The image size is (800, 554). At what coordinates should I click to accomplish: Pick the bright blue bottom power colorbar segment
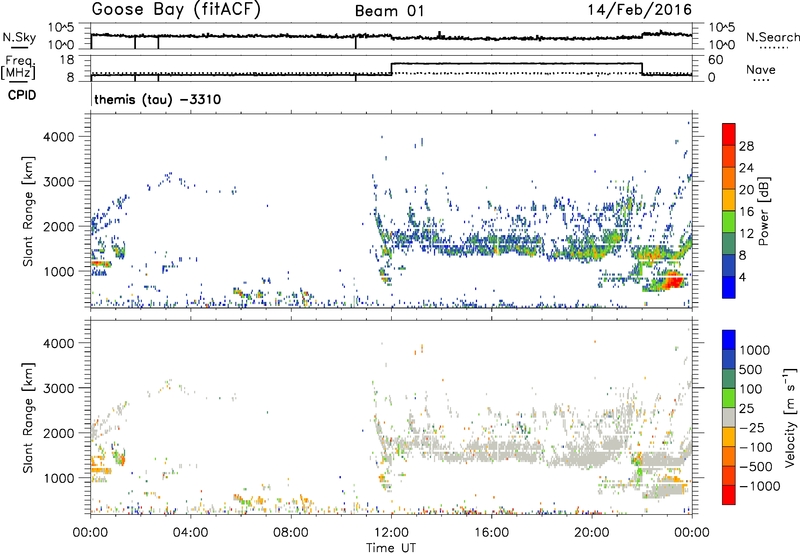729,288
